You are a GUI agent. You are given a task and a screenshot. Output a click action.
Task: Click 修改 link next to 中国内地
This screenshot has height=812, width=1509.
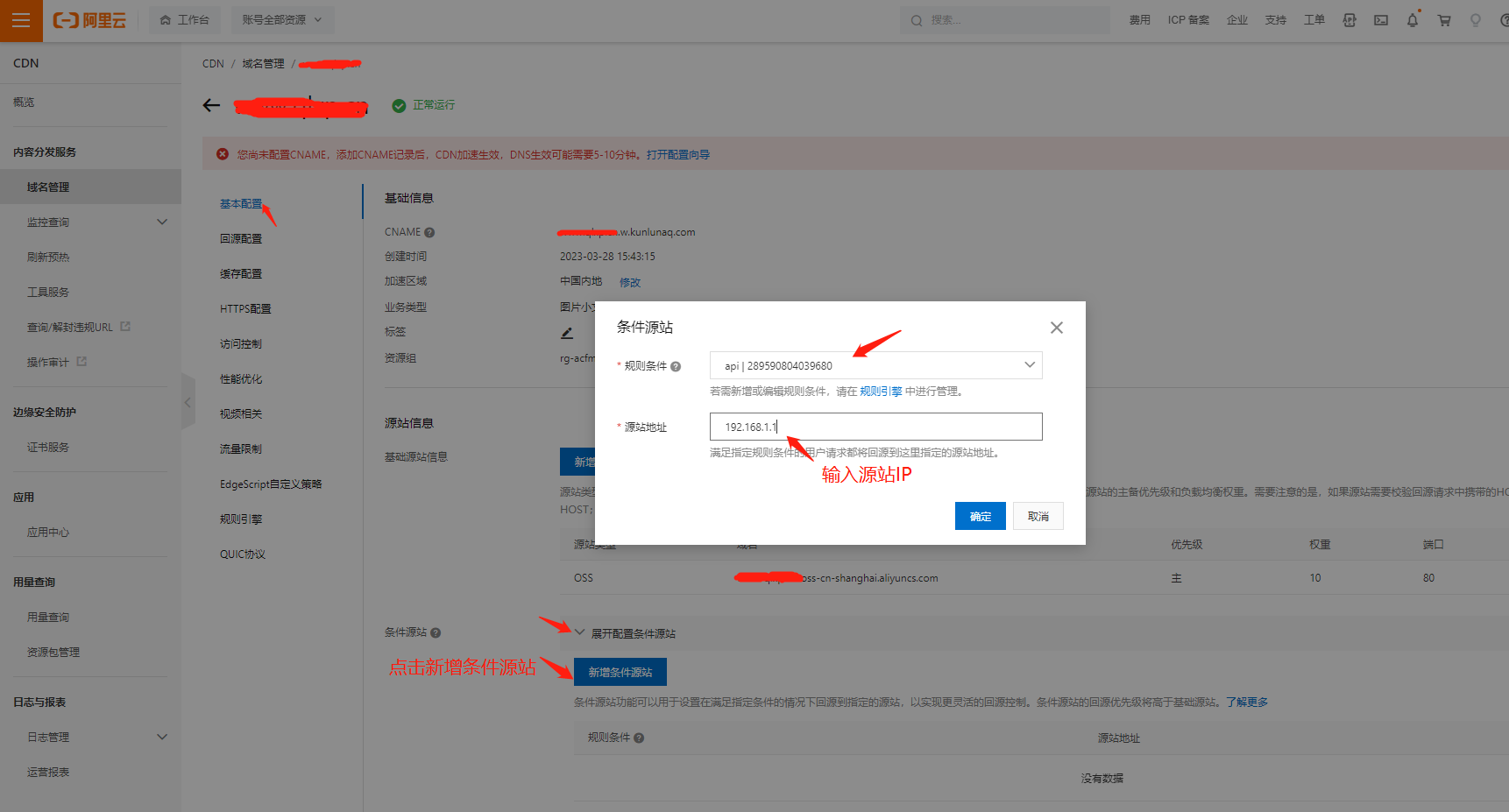[630, 283]
